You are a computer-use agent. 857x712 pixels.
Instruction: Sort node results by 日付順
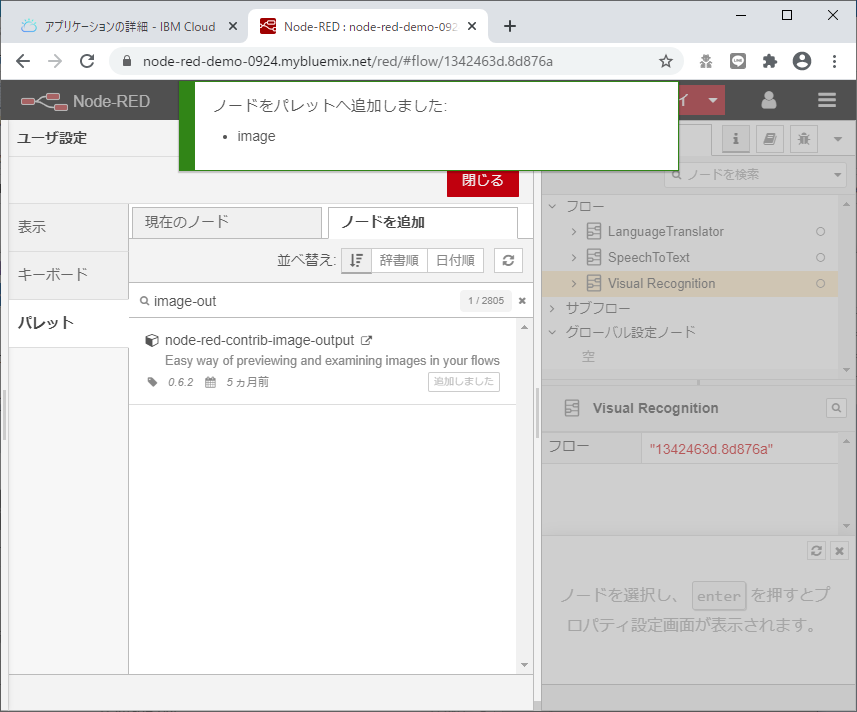pos(455,259)
